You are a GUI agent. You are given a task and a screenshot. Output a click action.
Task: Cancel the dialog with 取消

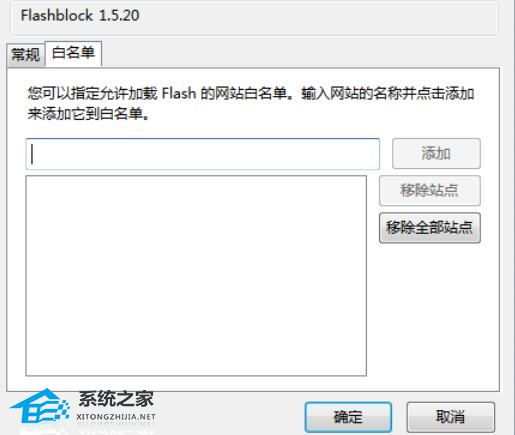[450, 417]
